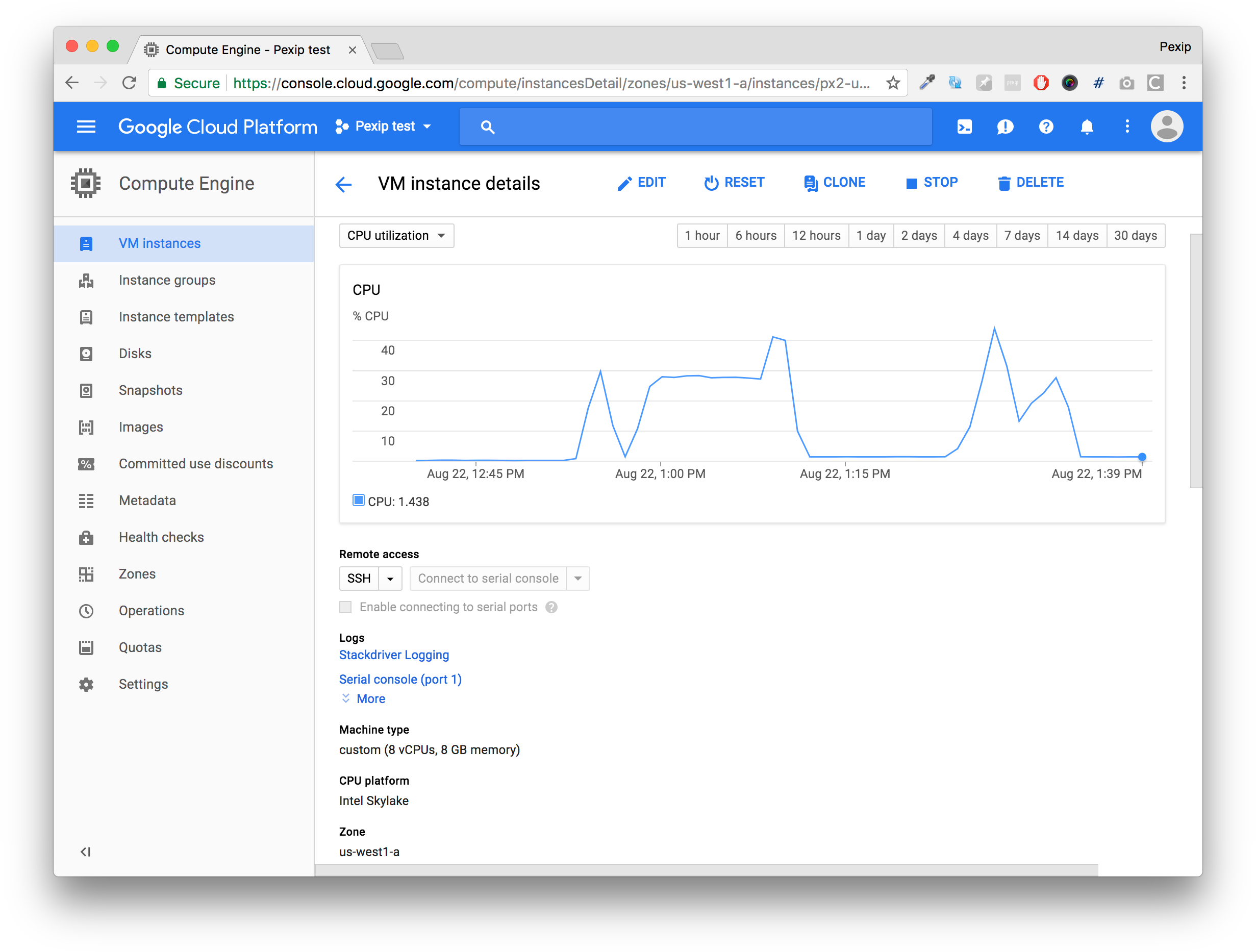The image size is (1256, 952).
Task: Open the hamburger navigation menu
Action: click(x=86, y=127)
